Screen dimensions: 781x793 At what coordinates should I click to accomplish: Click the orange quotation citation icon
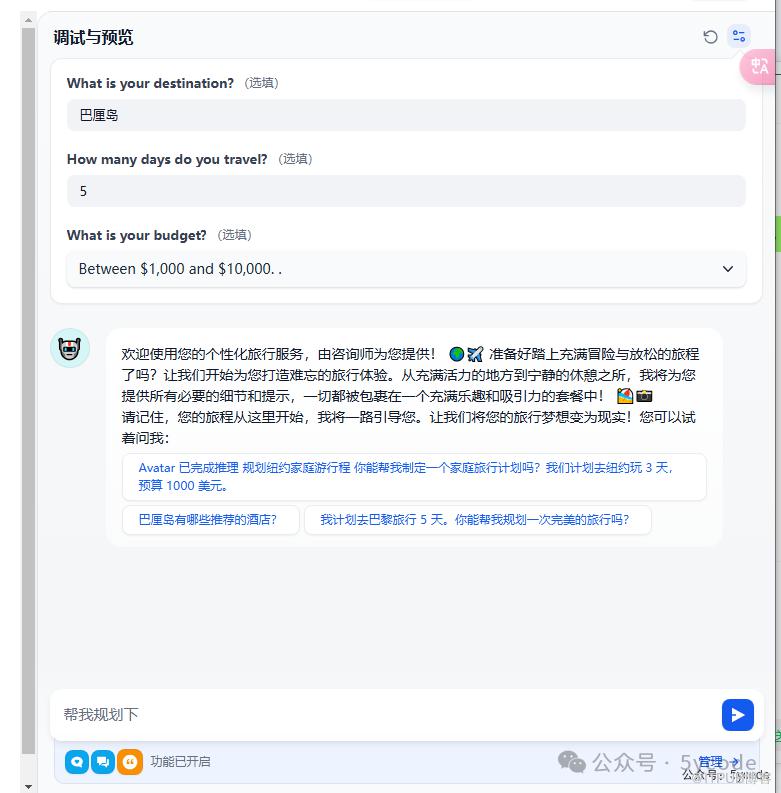point(129,762)
